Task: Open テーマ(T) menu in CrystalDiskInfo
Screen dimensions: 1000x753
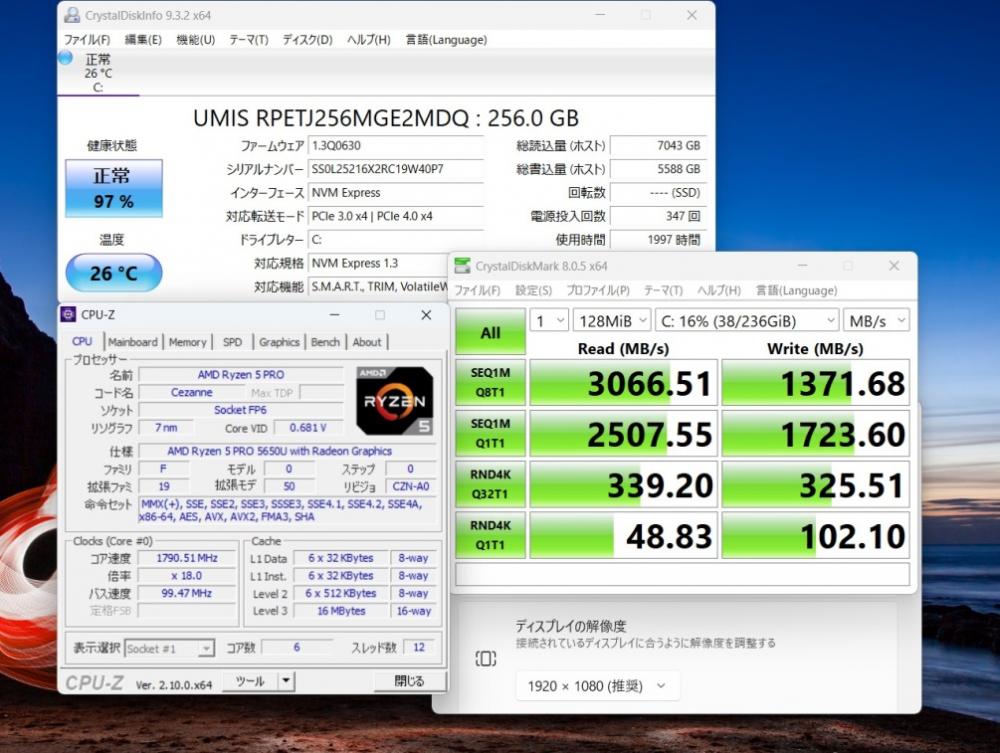Action: [x=249, y=40]
